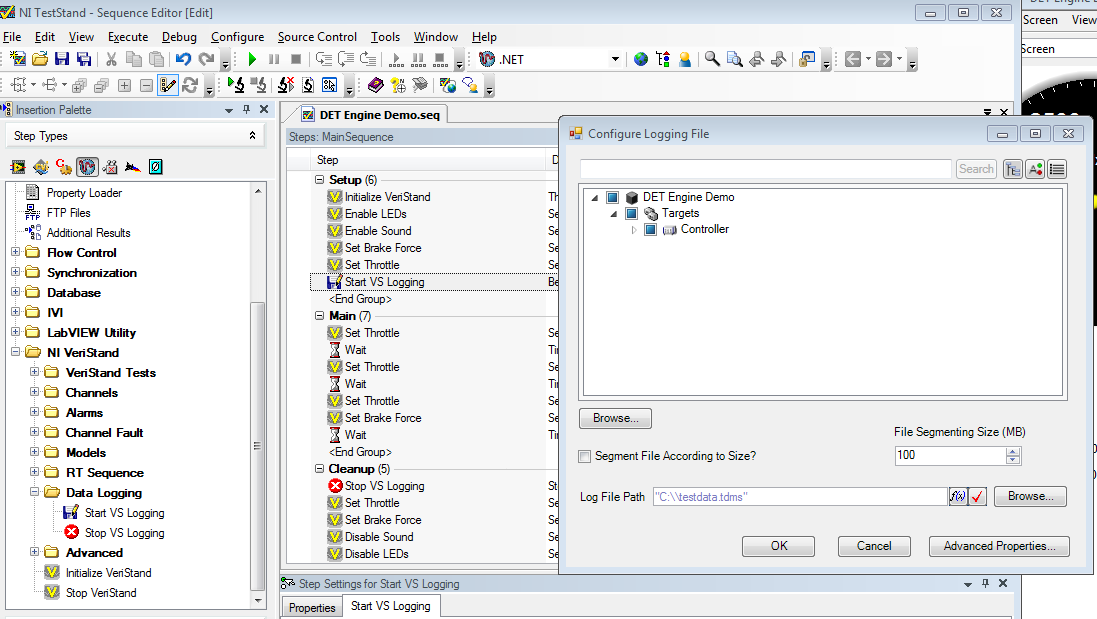
Task: Click the green Run execution button
Action: (x=252, y=60)
